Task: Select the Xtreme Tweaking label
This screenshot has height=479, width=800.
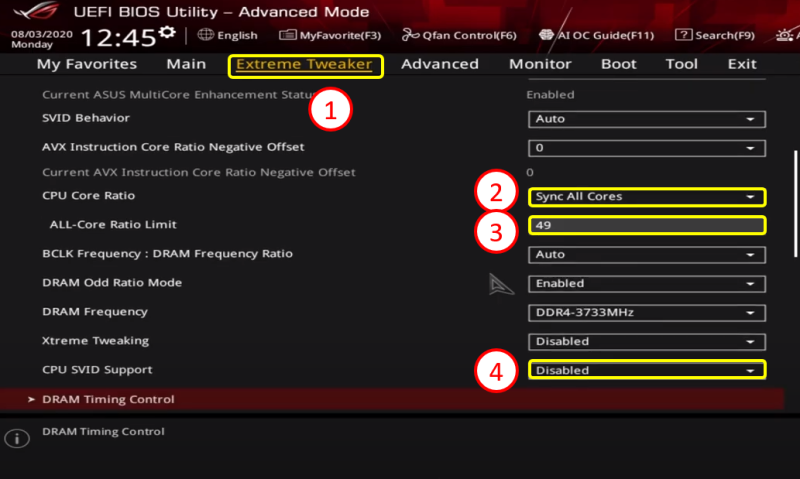Action: 95,341
